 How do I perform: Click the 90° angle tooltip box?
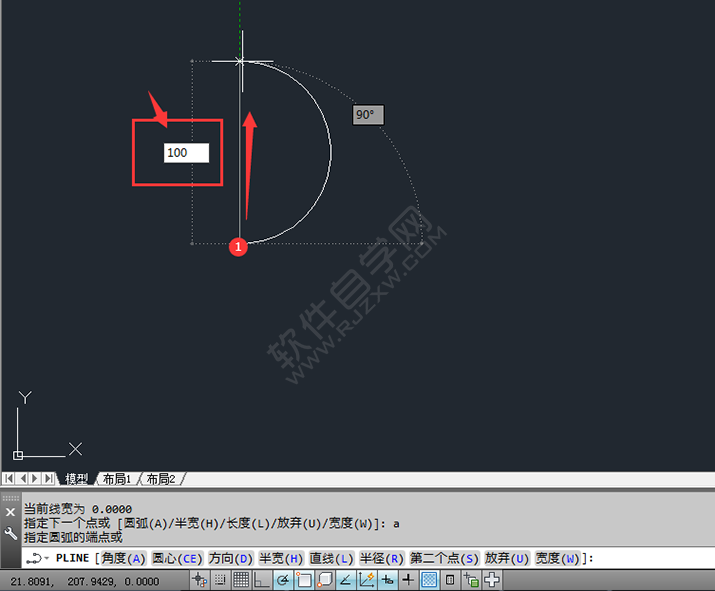tap(368, 114)
